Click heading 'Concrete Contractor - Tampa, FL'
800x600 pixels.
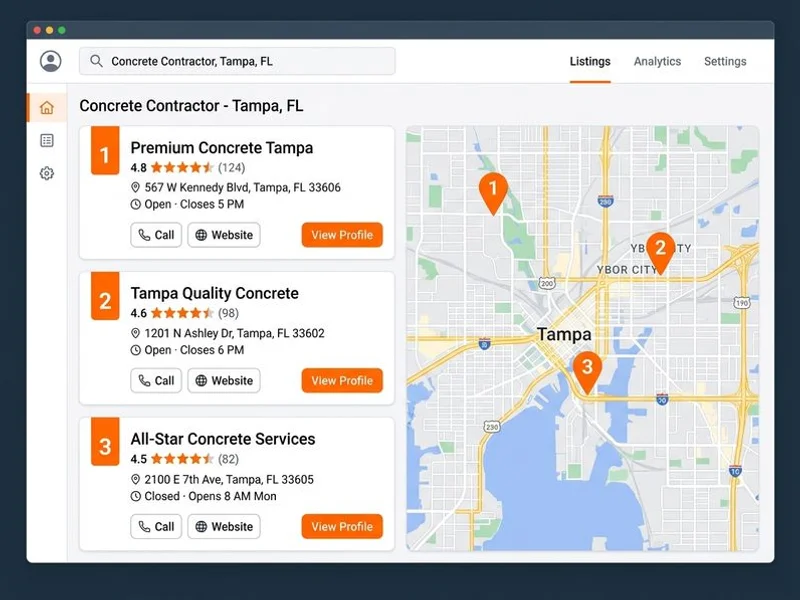tap(191, 106)
